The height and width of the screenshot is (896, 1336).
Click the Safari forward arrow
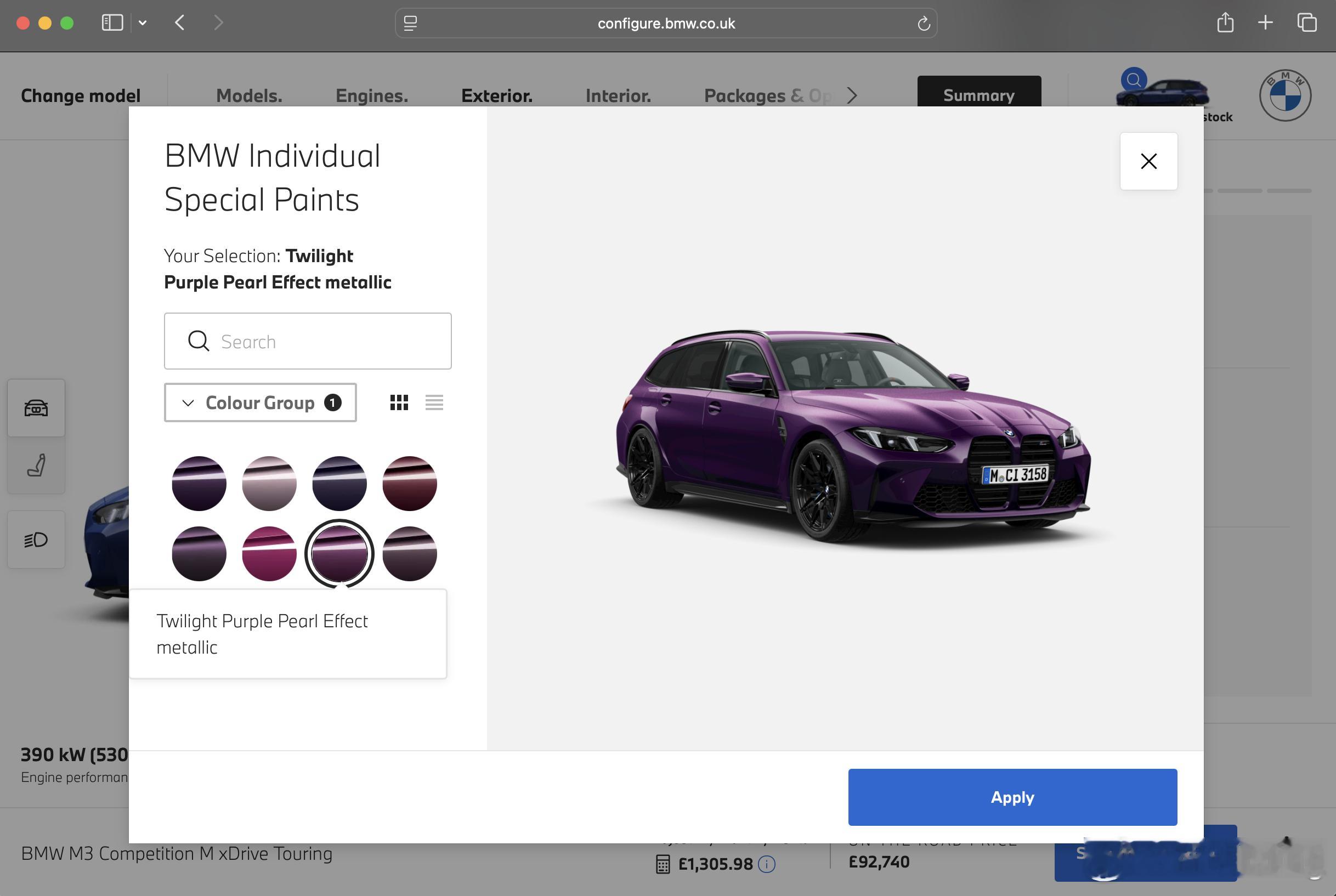(x=218, y=23)
